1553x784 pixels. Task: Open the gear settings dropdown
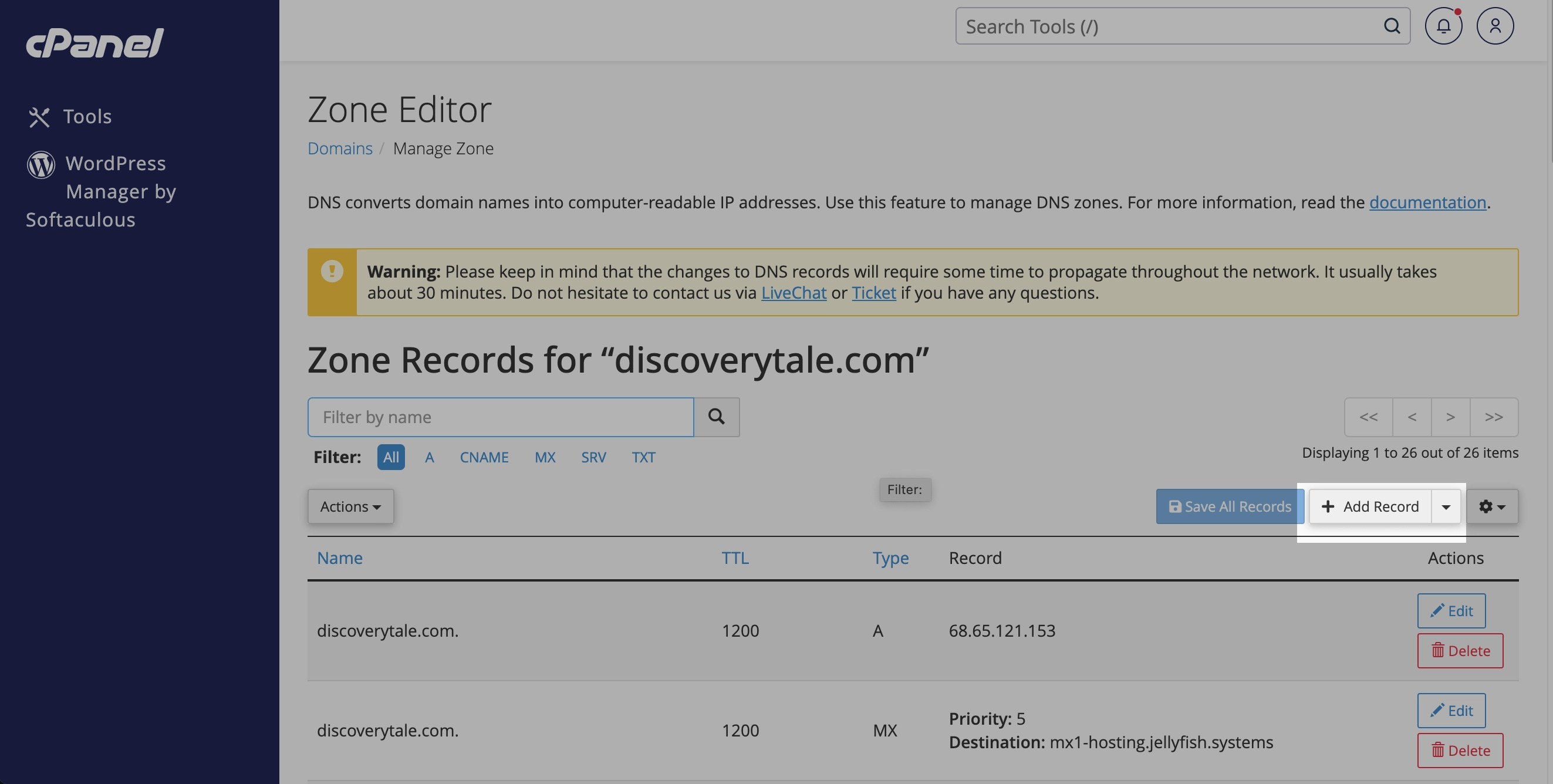pyautogui.click(x=1491, y=507)
